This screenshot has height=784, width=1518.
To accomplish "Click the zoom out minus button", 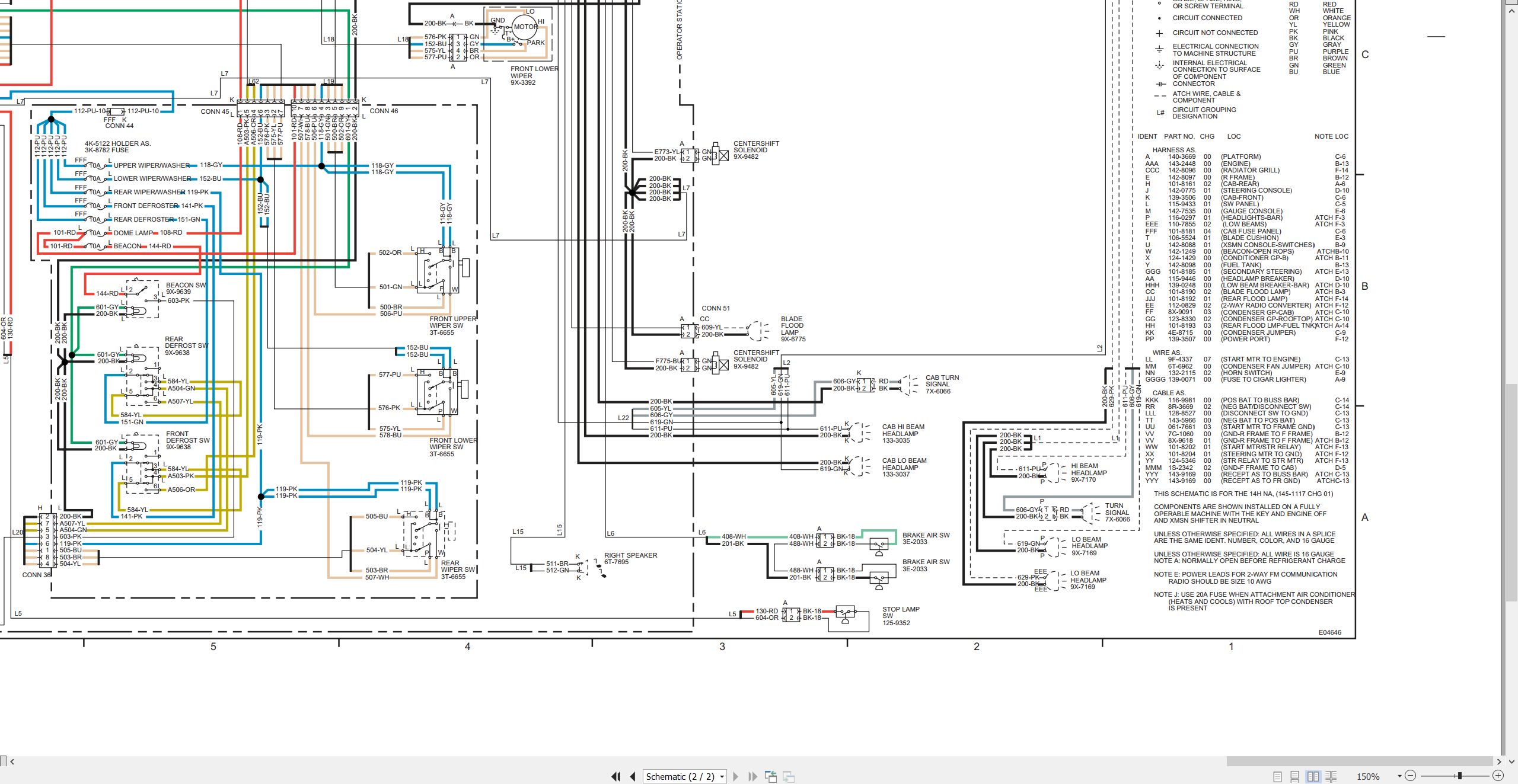I will (x=1411, y=776).
